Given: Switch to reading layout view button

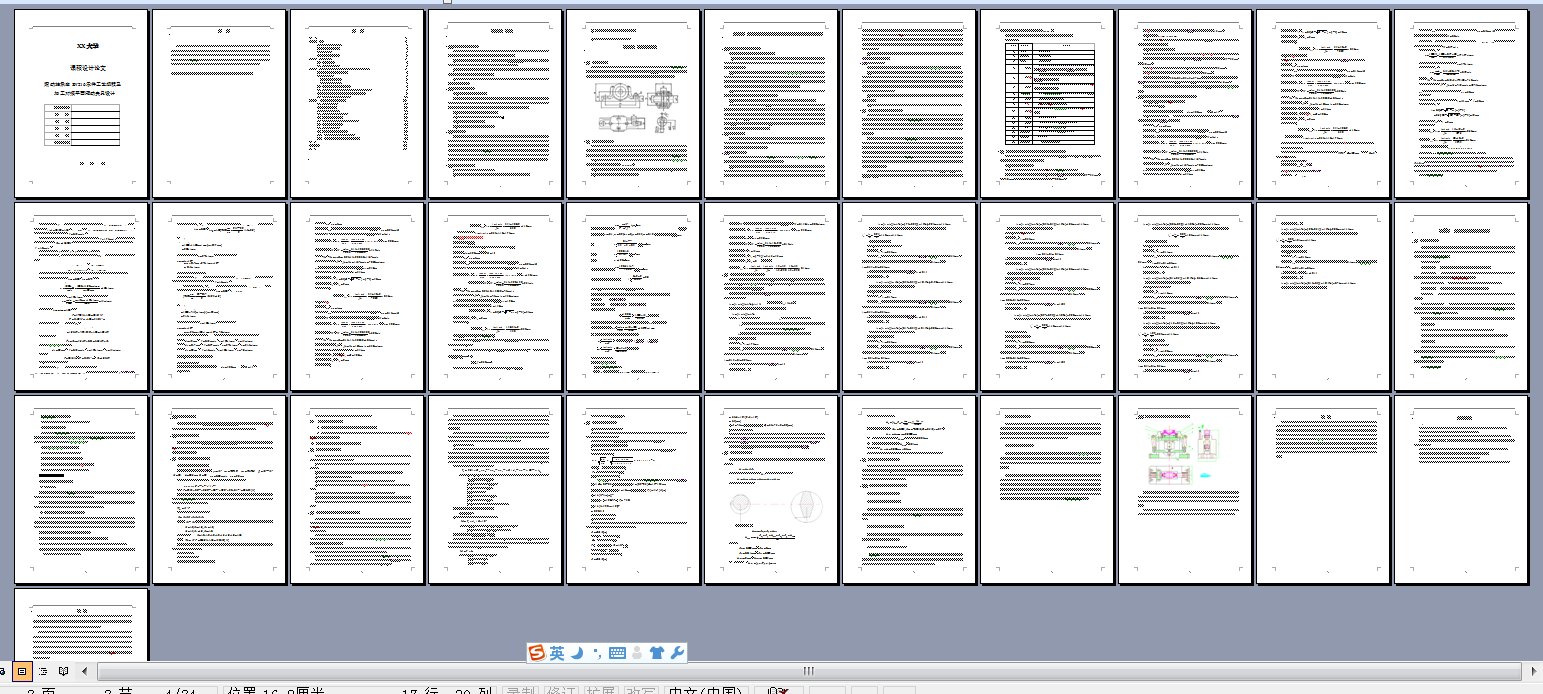Looking at the screenshot, I should [x=63, y=671].
